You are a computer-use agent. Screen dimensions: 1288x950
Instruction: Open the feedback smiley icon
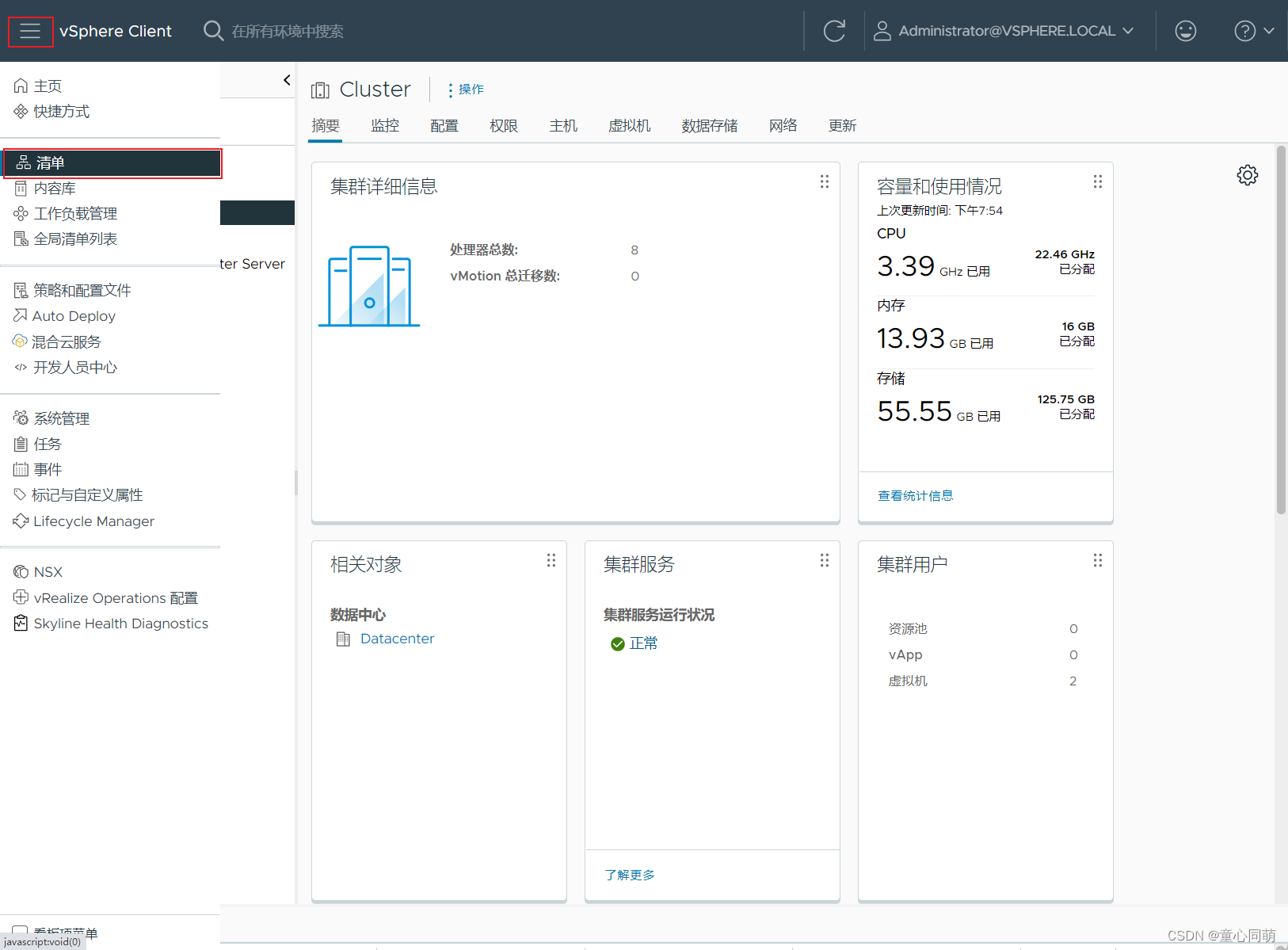(1185, 31)
